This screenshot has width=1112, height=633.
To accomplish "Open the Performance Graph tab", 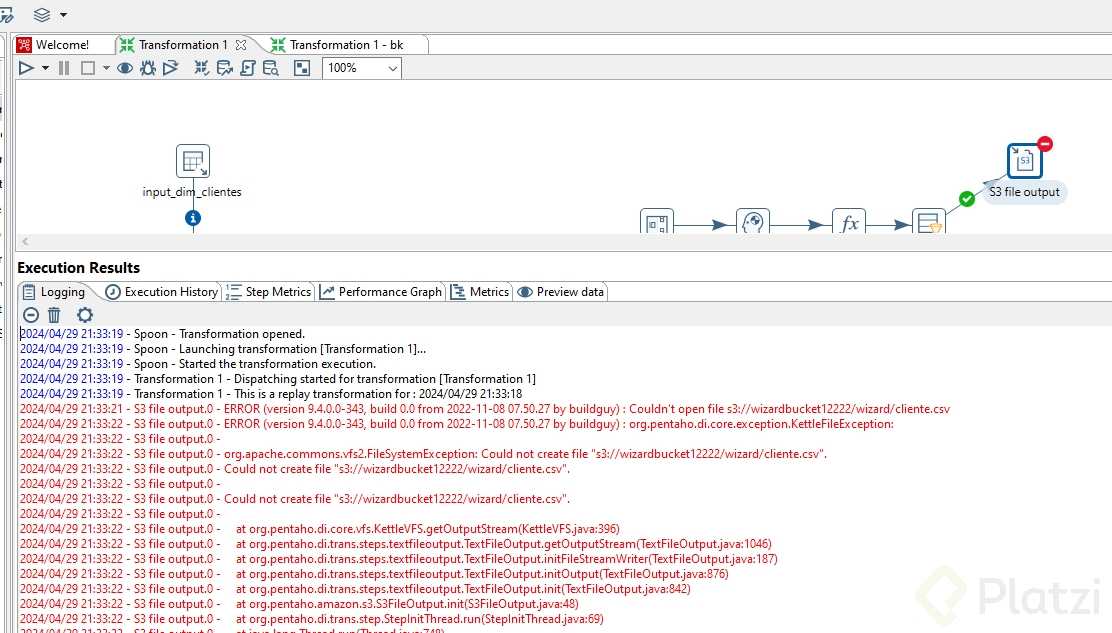I will 381,292.
